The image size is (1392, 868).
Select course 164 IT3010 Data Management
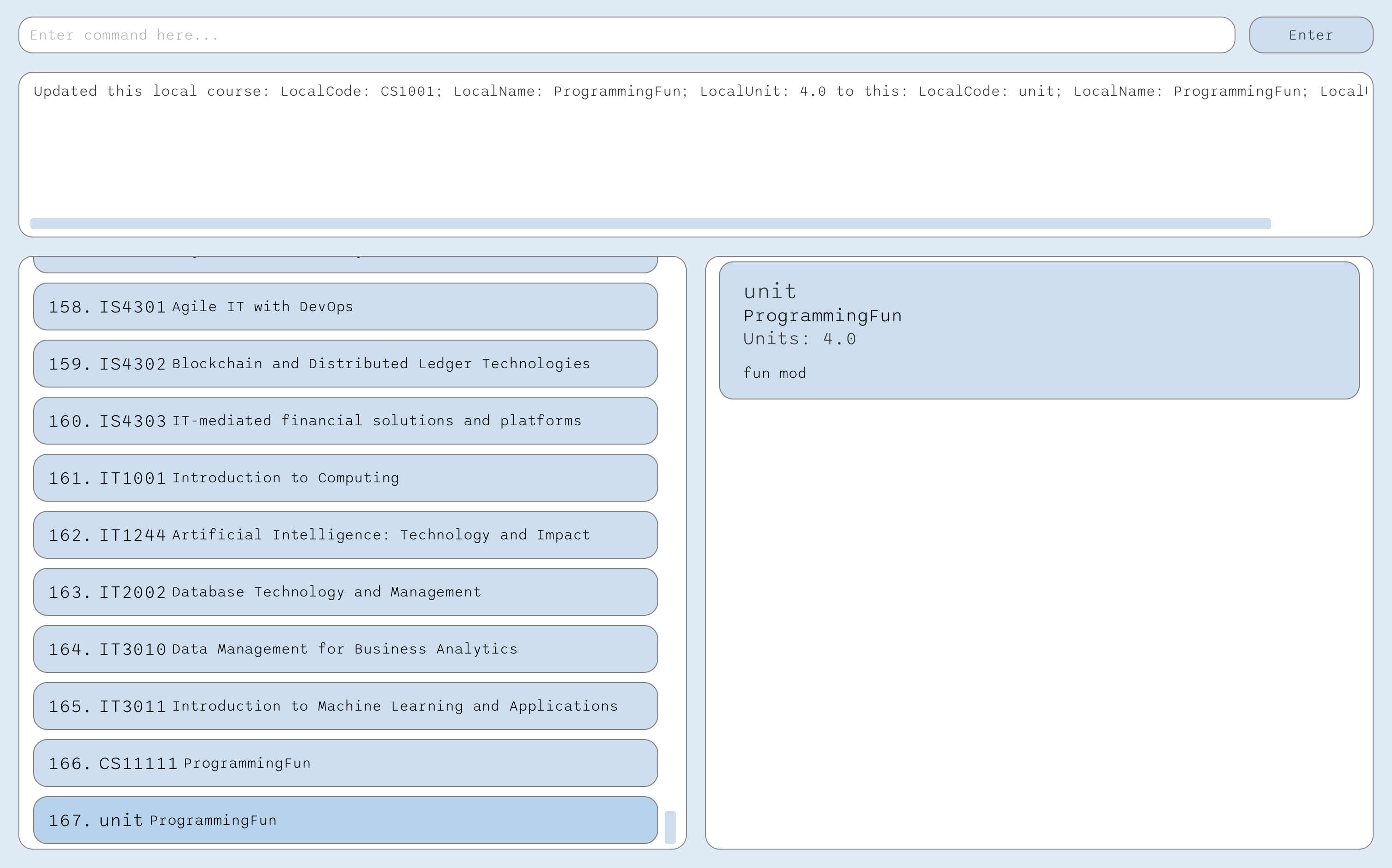pyautogui.click(x=345, y=649)
